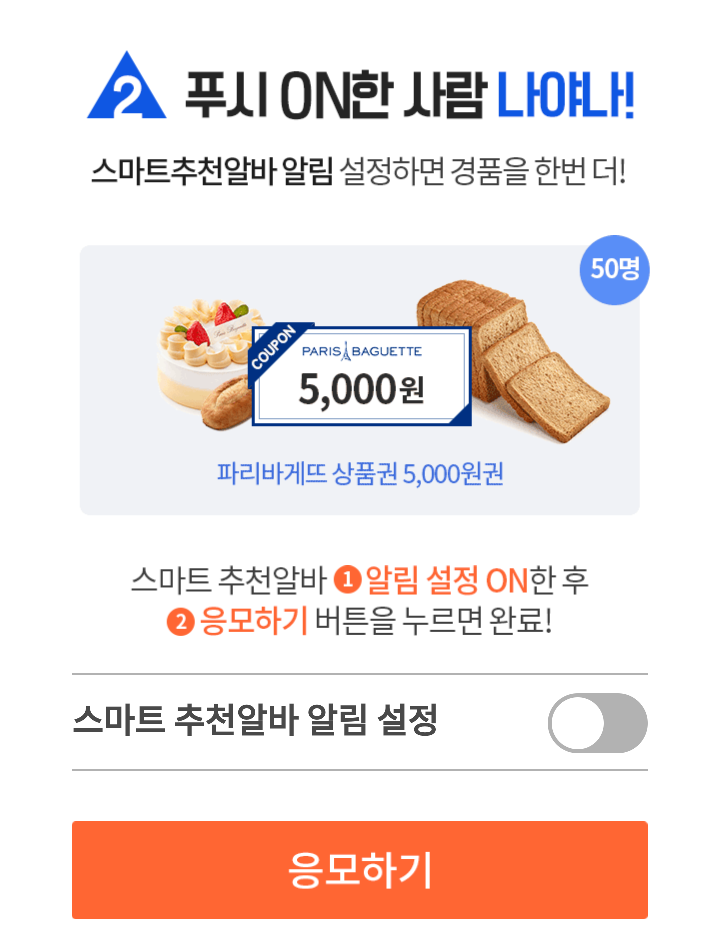Enable the 스마트 추천알바 알림 설정 toggle
The height and width of the screenshot is (952, 704).
tap(597, 722)
